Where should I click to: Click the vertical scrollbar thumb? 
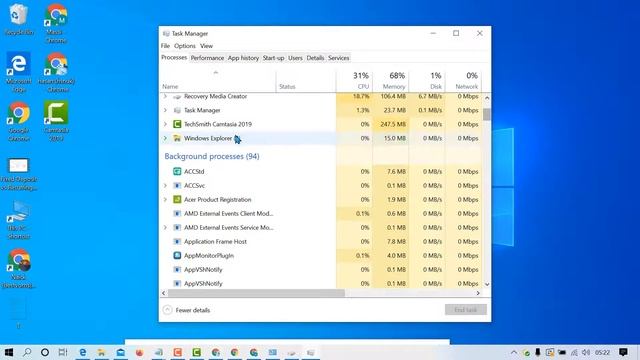(x=487, y=114)
